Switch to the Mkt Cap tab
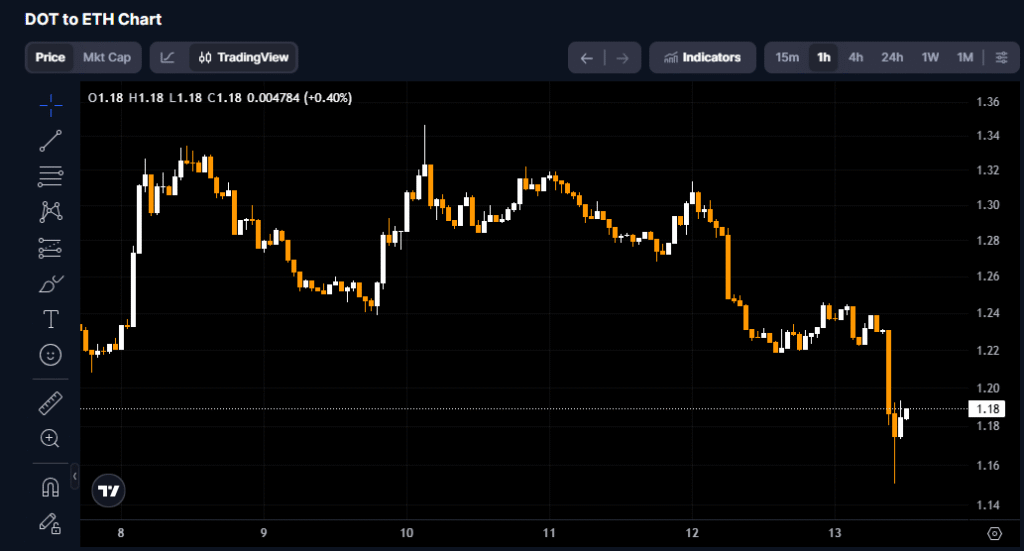1024x551 pixels. click(x=106, y=58)
